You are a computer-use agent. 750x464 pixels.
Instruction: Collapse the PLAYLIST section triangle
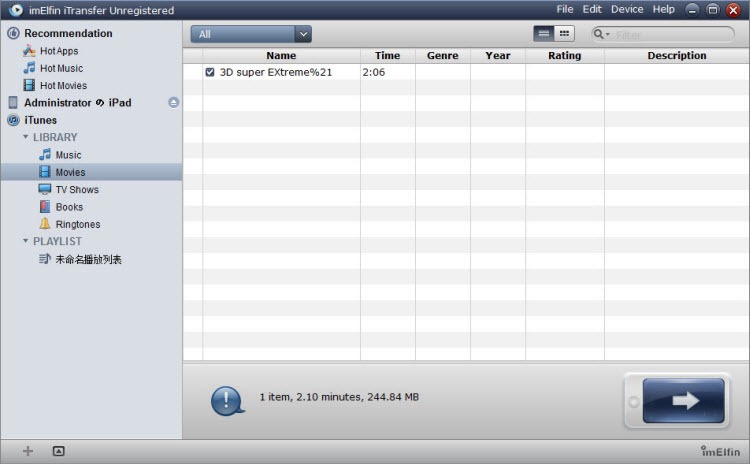tap(25, 241)
